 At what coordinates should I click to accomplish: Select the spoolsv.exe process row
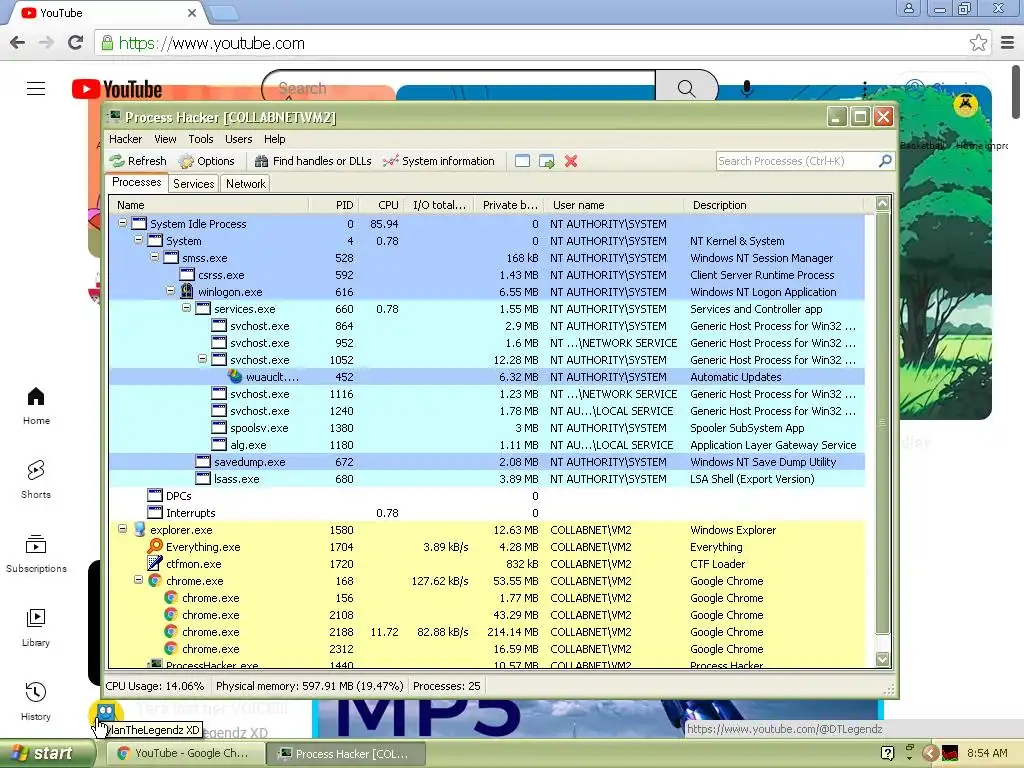point(487,428)
